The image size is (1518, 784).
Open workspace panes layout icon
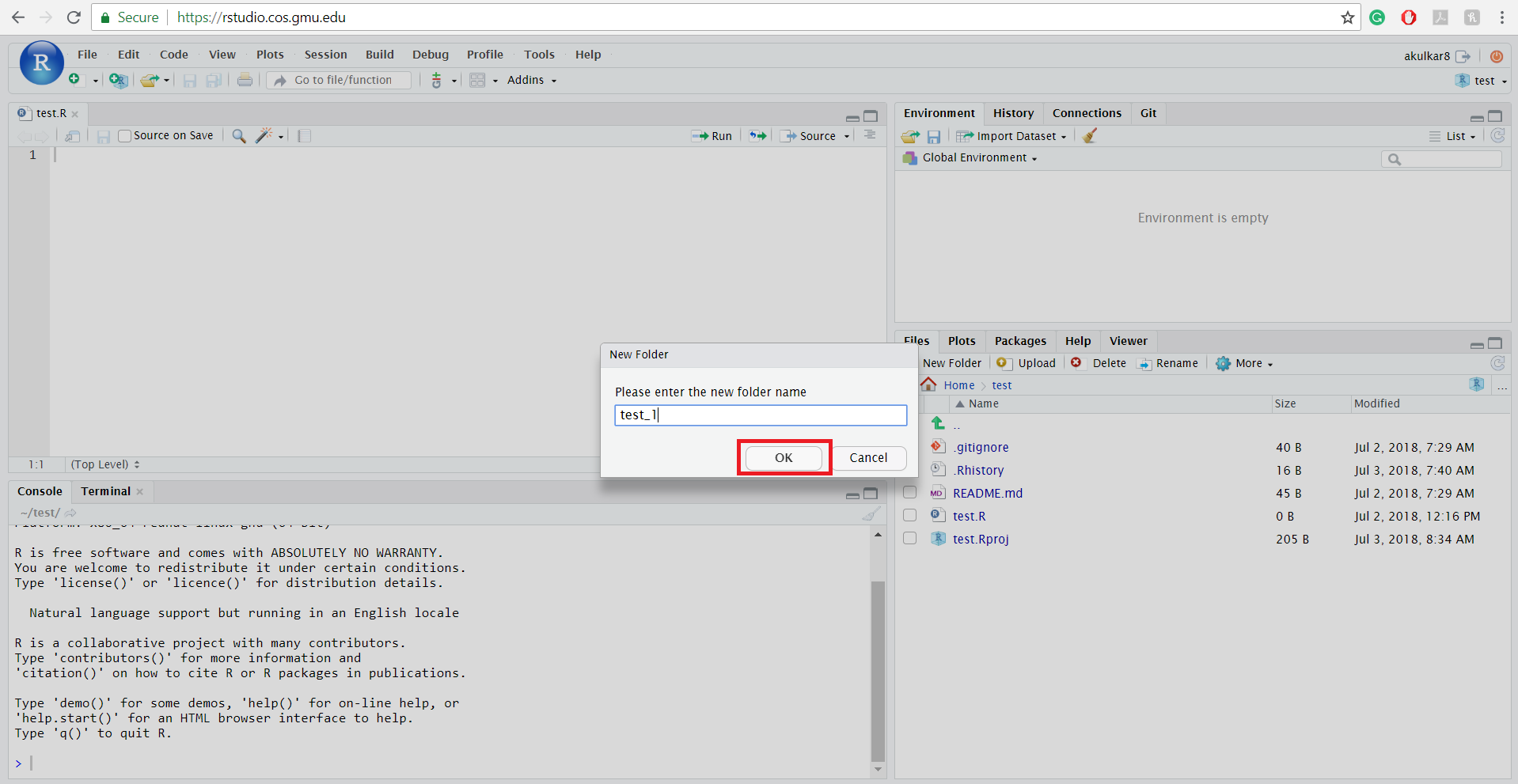click(477, 80)
